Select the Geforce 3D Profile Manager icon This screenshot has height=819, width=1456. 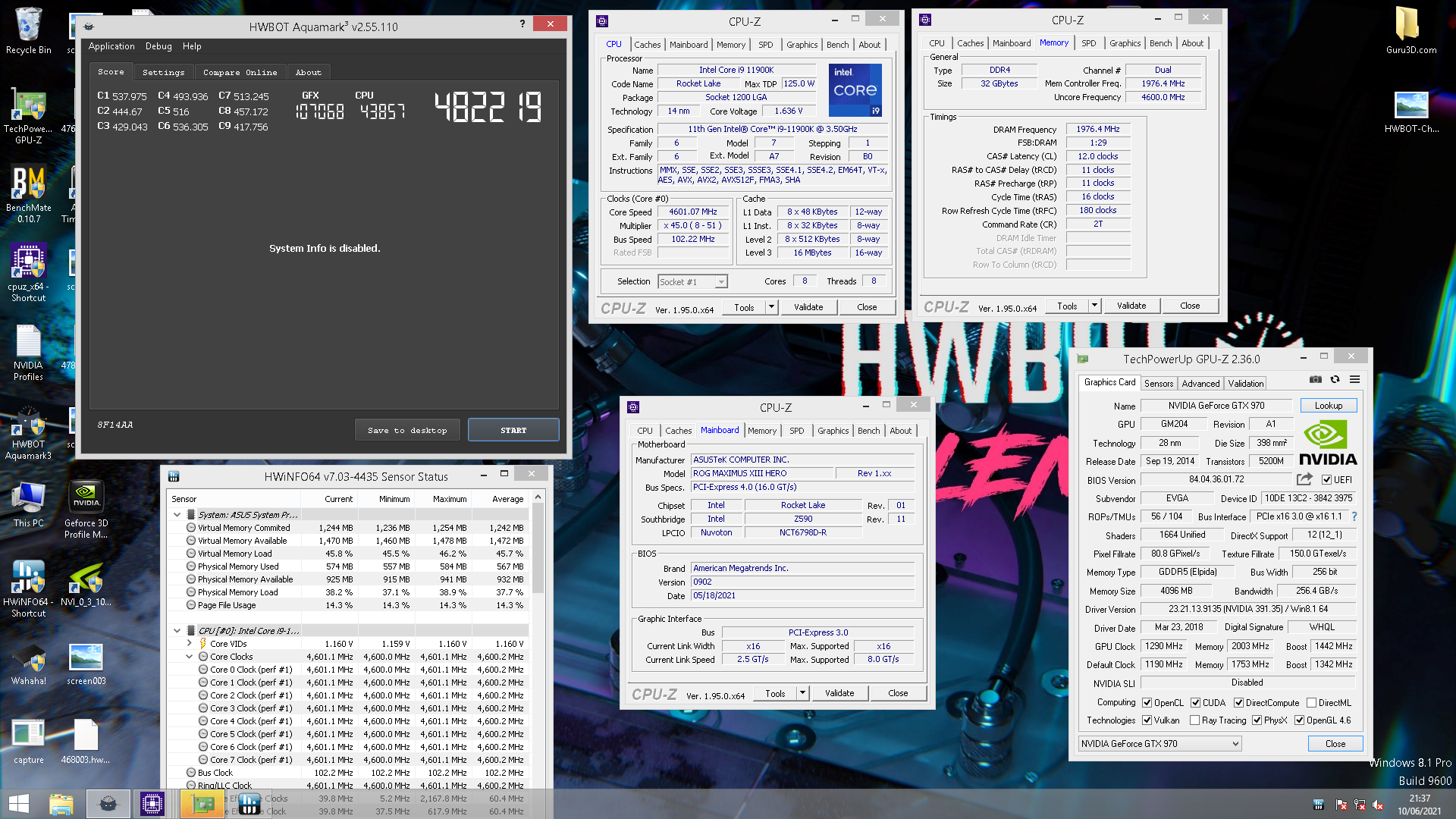point(86,510)
